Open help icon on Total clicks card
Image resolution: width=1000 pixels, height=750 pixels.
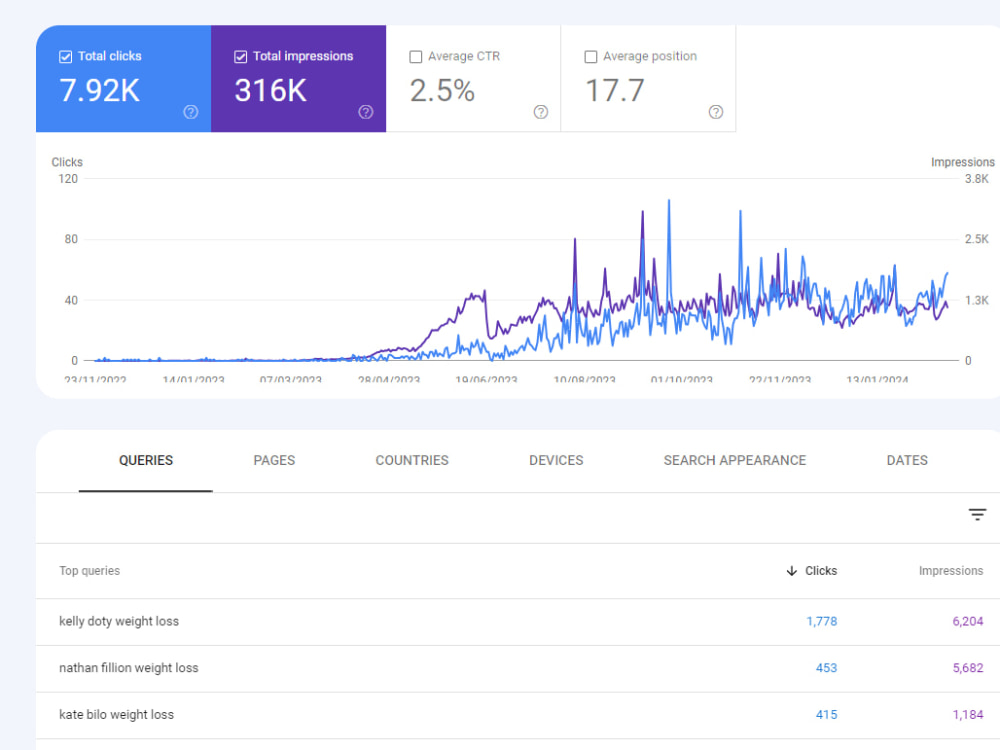click(x=191, y=112)
